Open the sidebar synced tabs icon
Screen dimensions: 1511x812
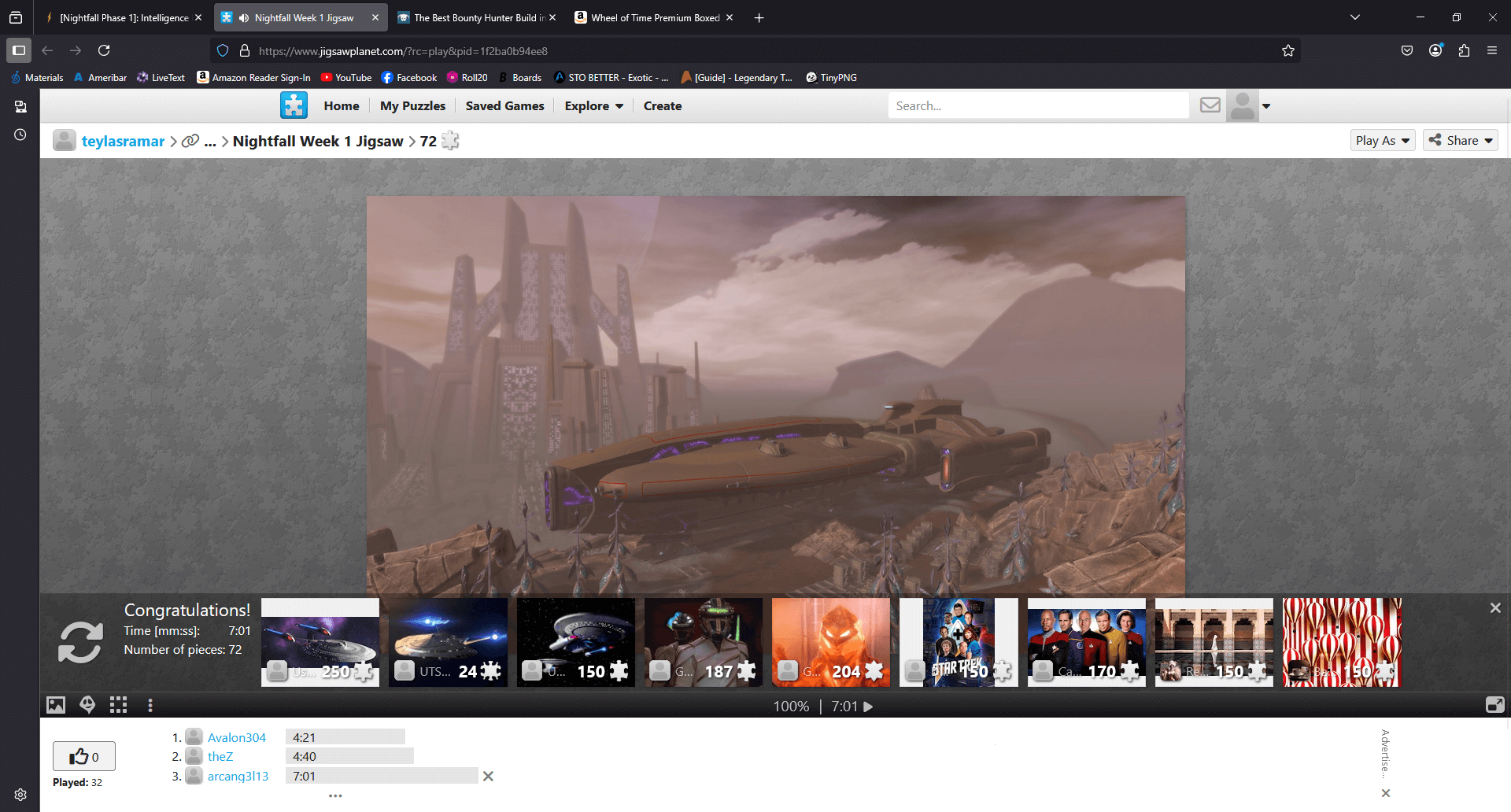tap(20, 106)
